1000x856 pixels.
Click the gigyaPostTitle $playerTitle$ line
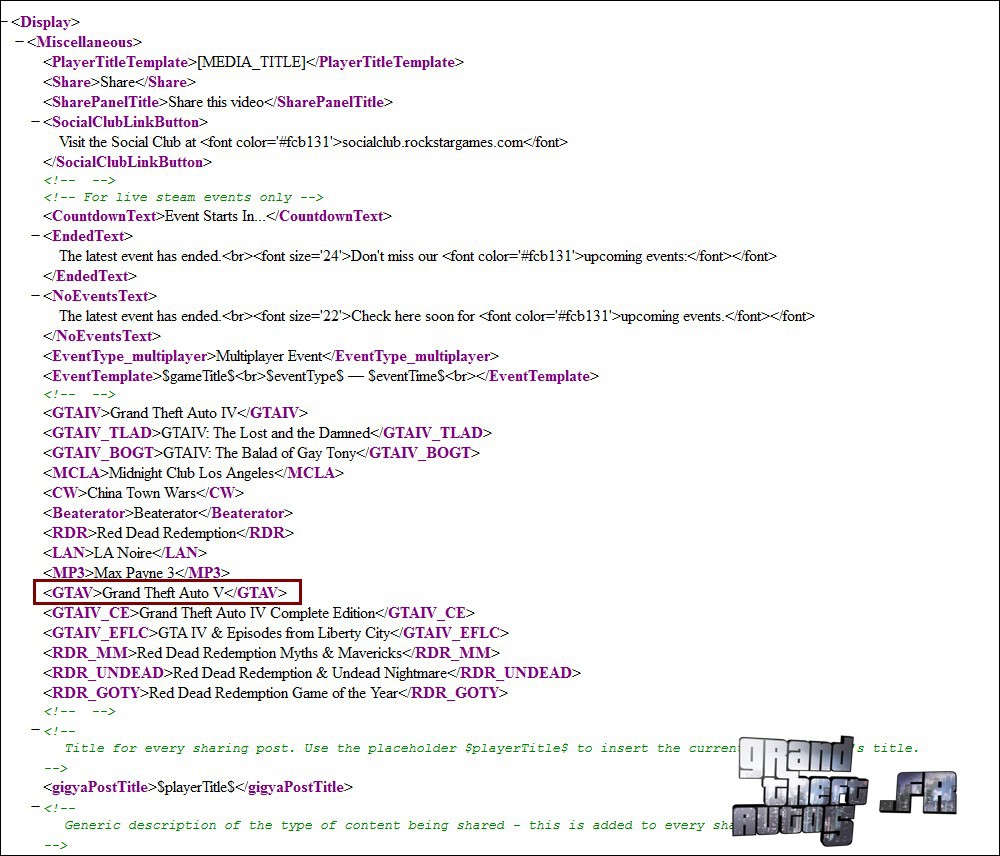coord(198,787)
